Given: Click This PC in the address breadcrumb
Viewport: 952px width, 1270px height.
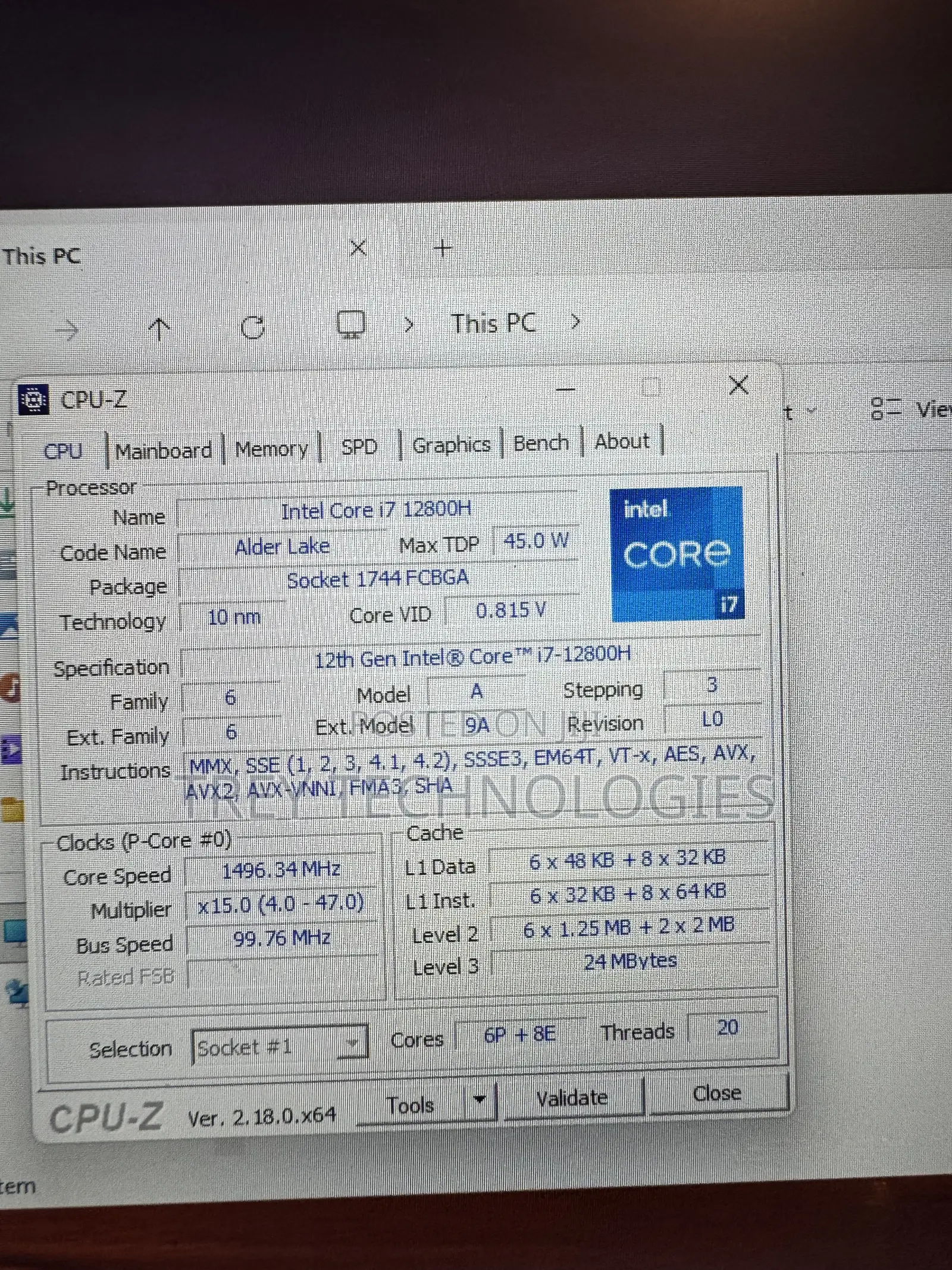Looking at the screenshot, I should click(x=494, y=324).
